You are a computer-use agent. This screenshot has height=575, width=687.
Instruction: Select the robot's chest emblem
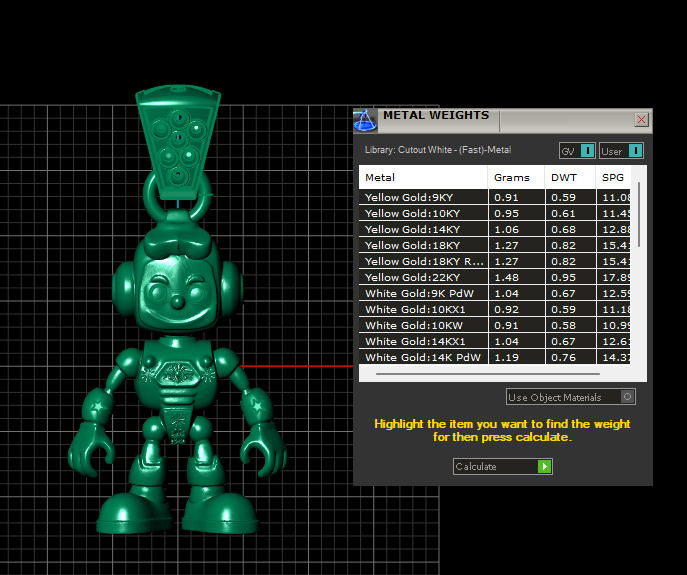tap(177, 373)
